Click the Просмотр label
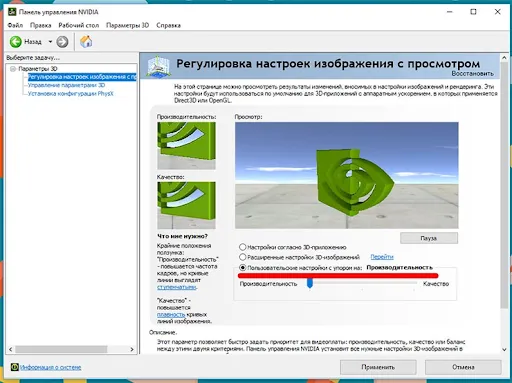The image size is (512, 383). 248,117
